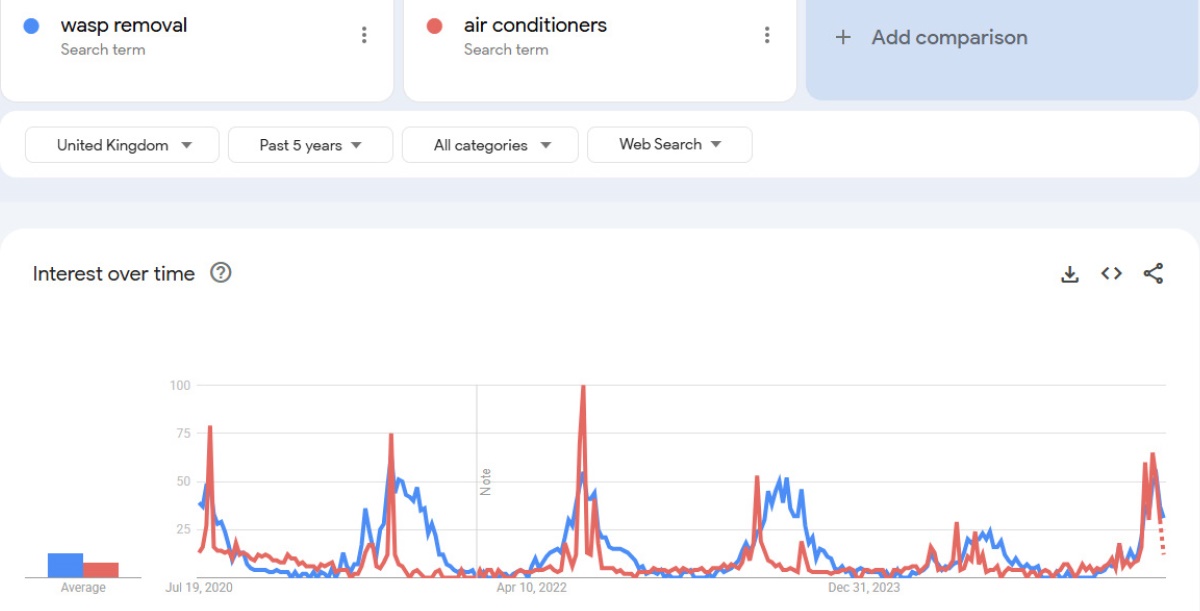This screenshot has width=1200, height=611.
Task: Click the red air conditioners color dot
Action: [x=434, y=26]
